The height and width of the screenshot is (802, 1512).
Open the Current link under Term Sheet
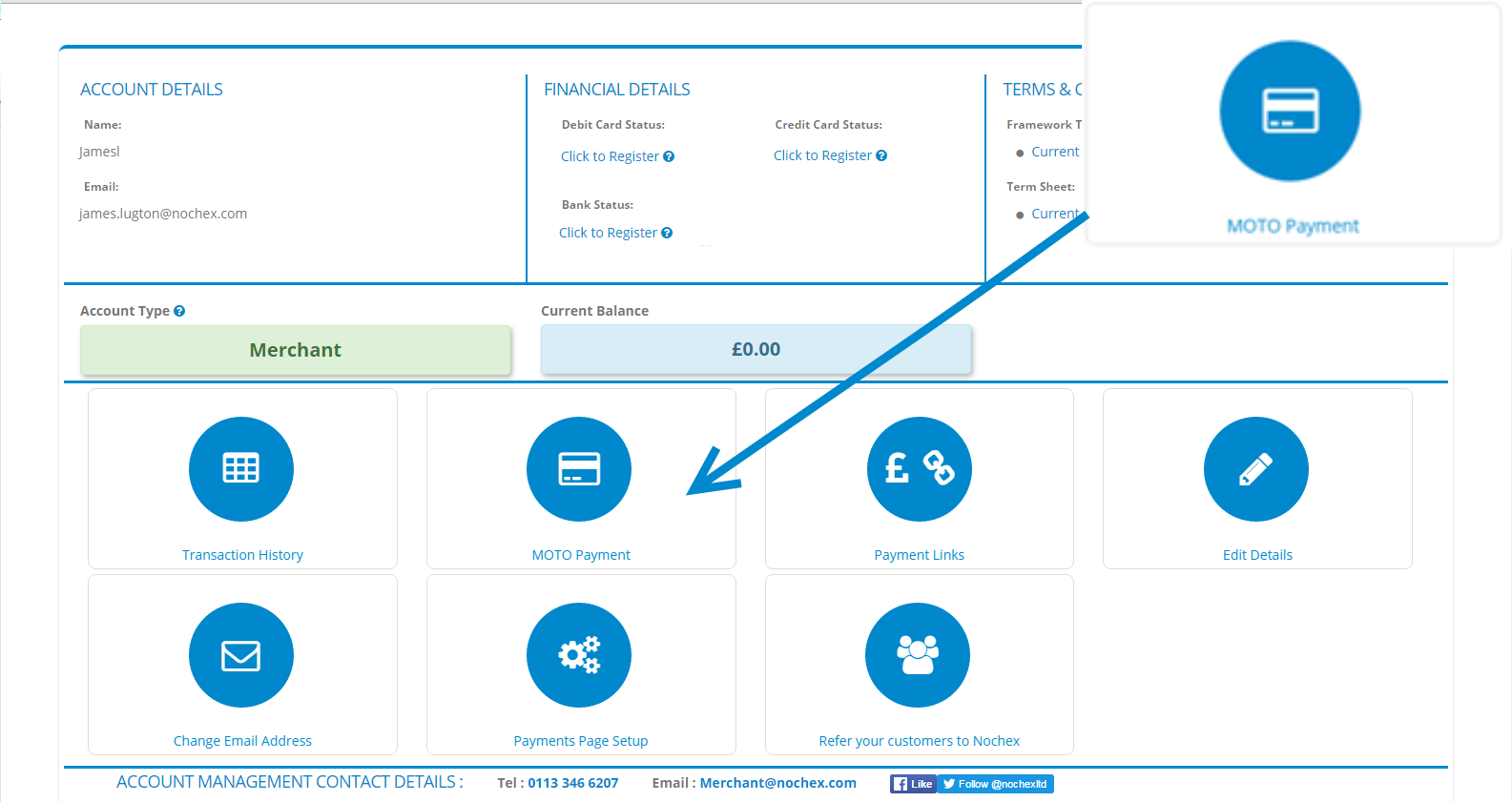1055,214
